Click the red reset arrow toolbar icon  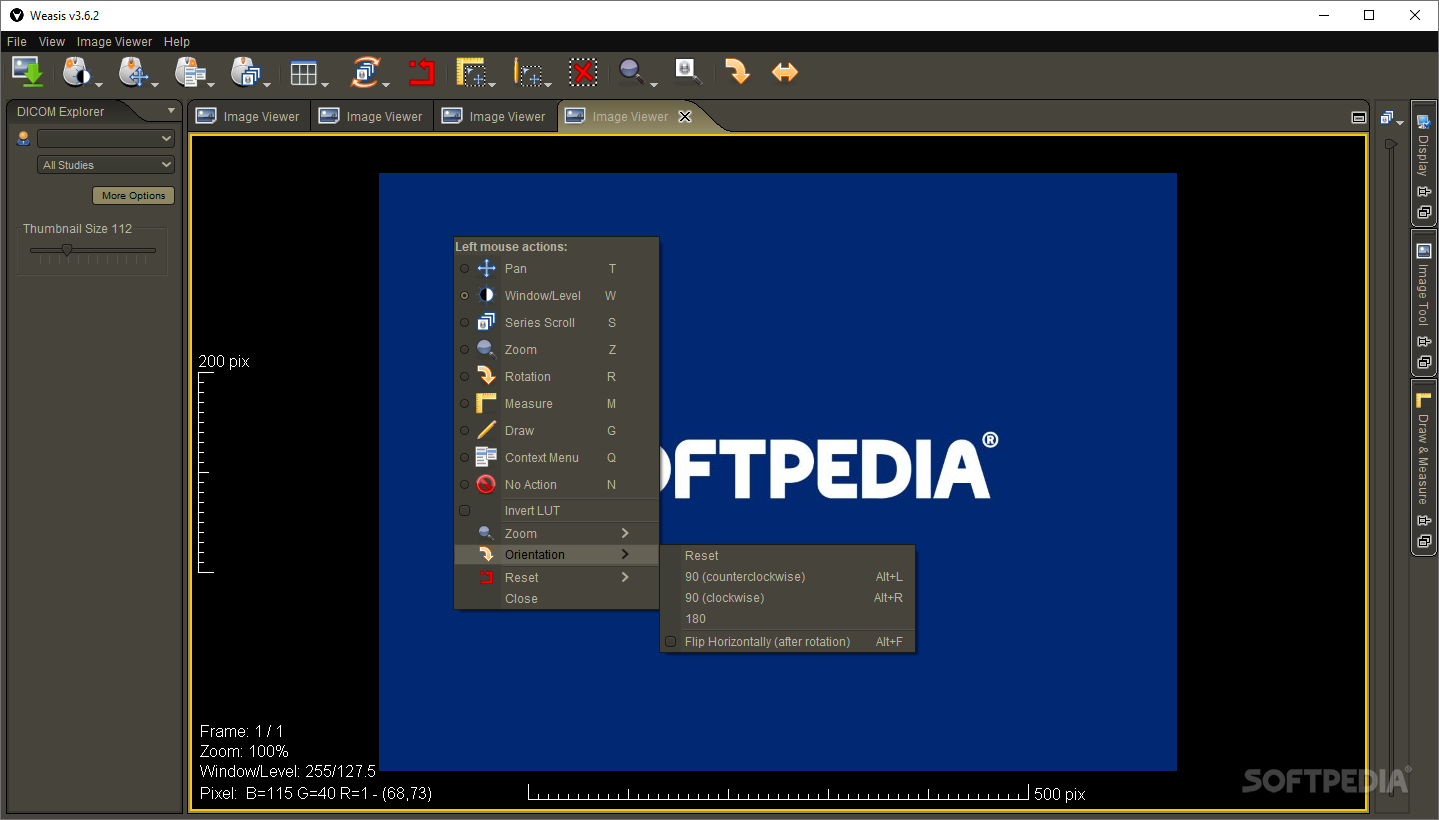(421, 72)
